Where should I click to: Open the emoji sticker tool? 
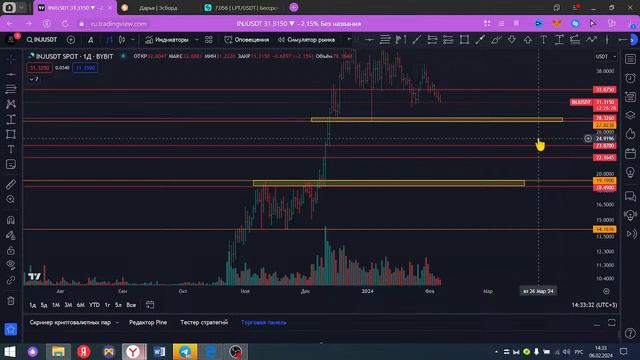[11, 164]
